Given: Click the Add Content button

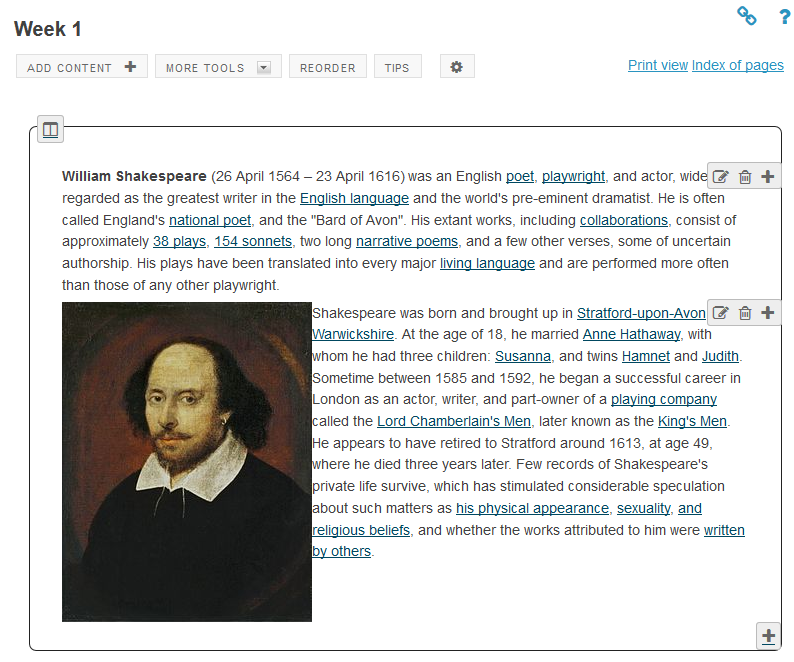Looking at the screenshot, I should tap(82, 67).
